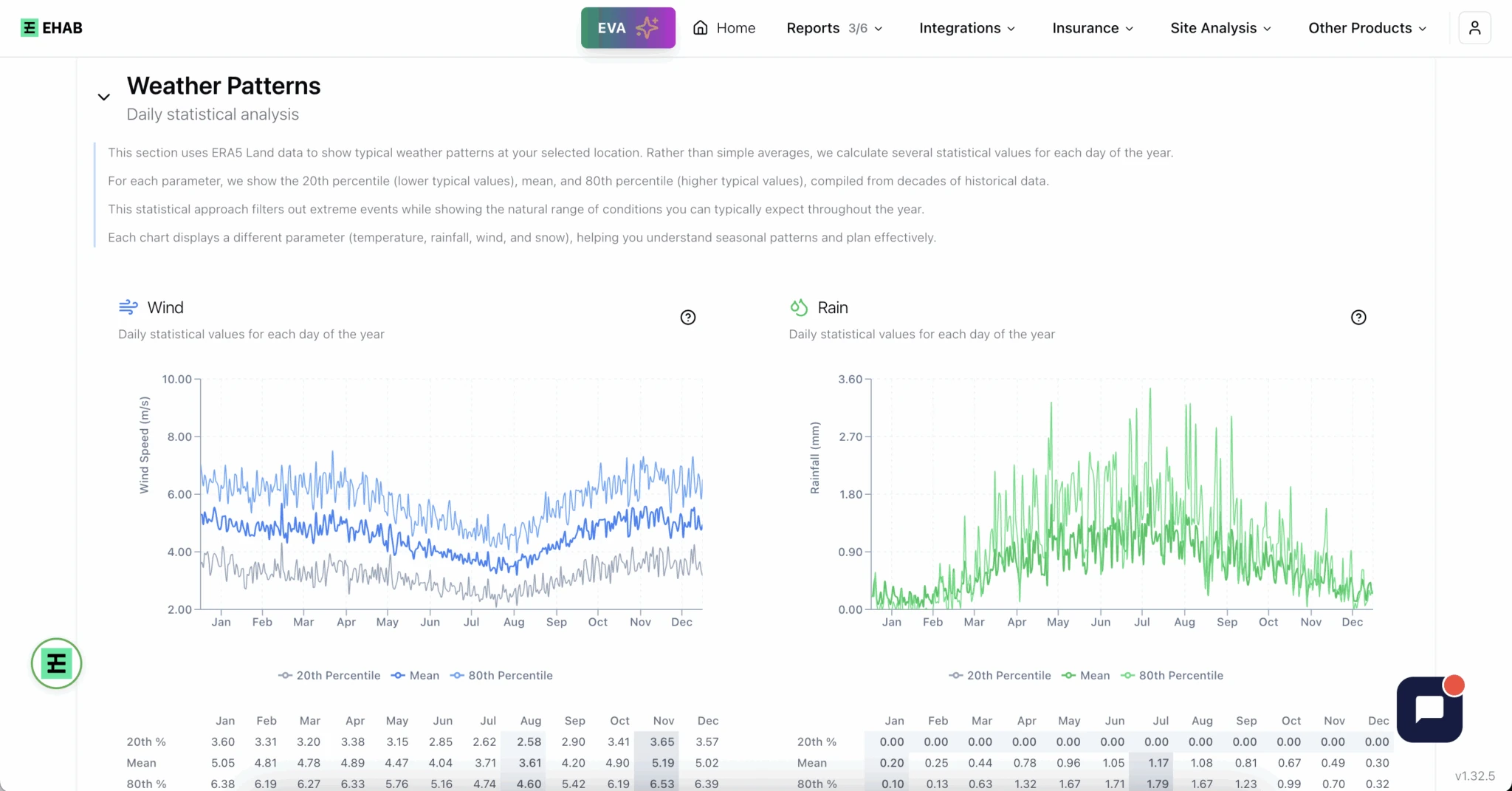Collapse the Weather Patterns section
1512x791 pixels.
pyautogui.click(x=104, y=97)
